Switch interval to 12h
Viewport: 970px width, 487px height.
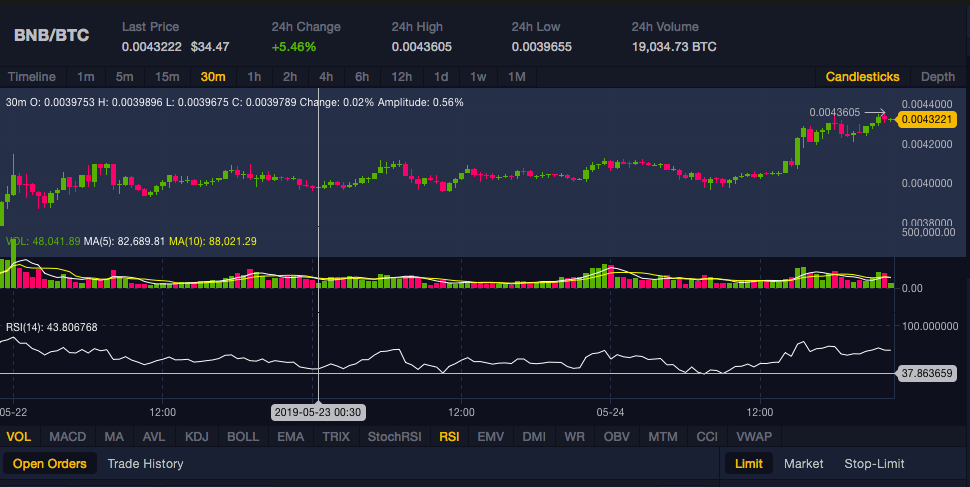(401, 77)
